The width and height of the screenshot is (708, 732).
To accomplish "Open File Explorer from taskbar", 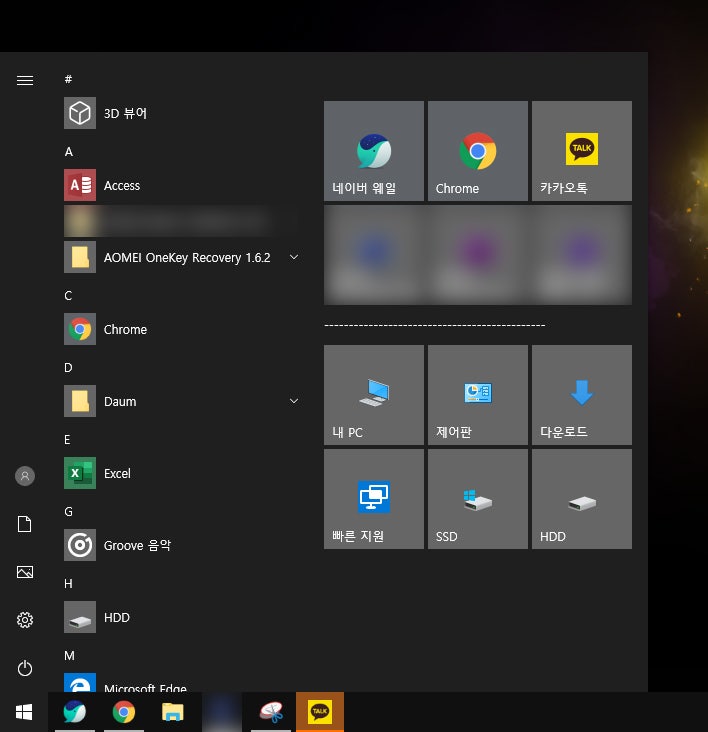I will (x=173, y=712).
